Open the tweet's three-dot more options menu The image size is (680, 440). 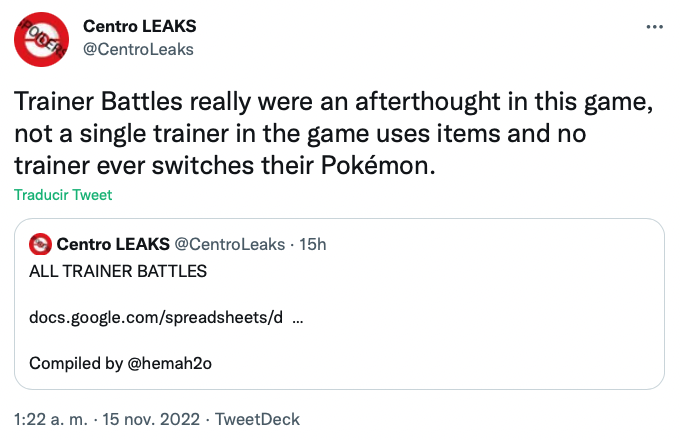click(x=654, y=27)
